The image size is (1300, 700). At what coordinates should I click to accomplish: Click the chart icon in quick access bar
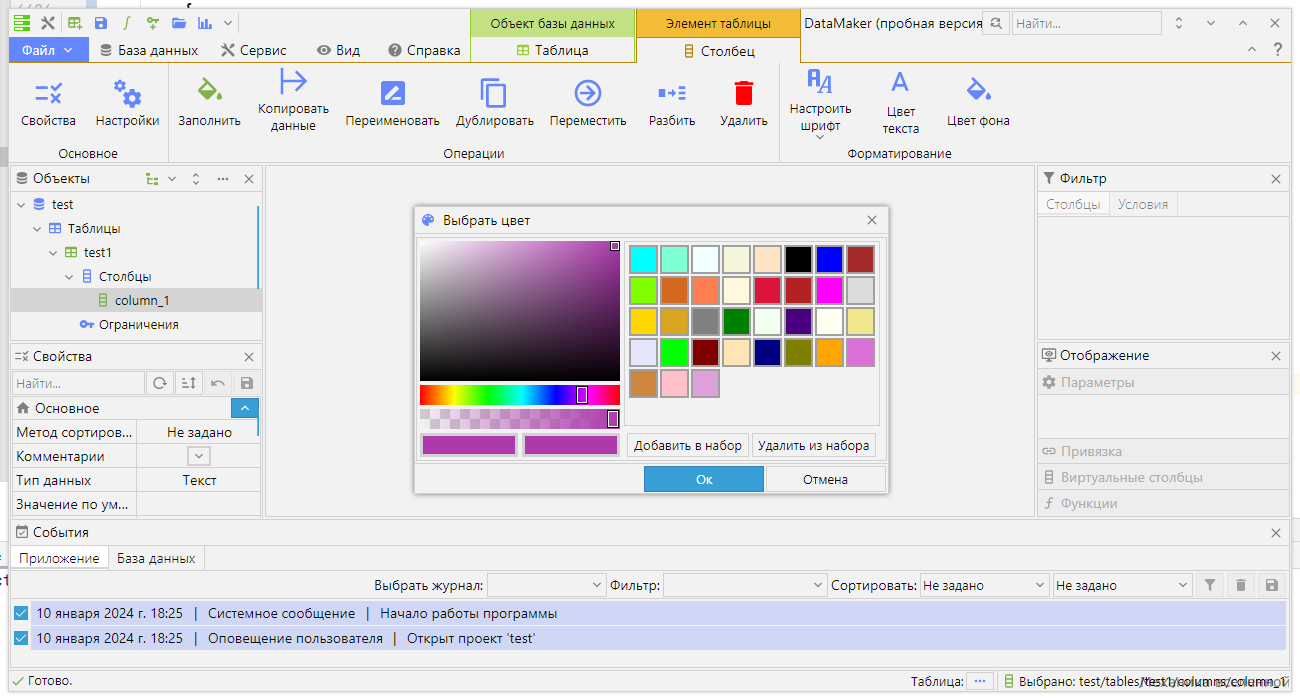[x=205, y=22]
